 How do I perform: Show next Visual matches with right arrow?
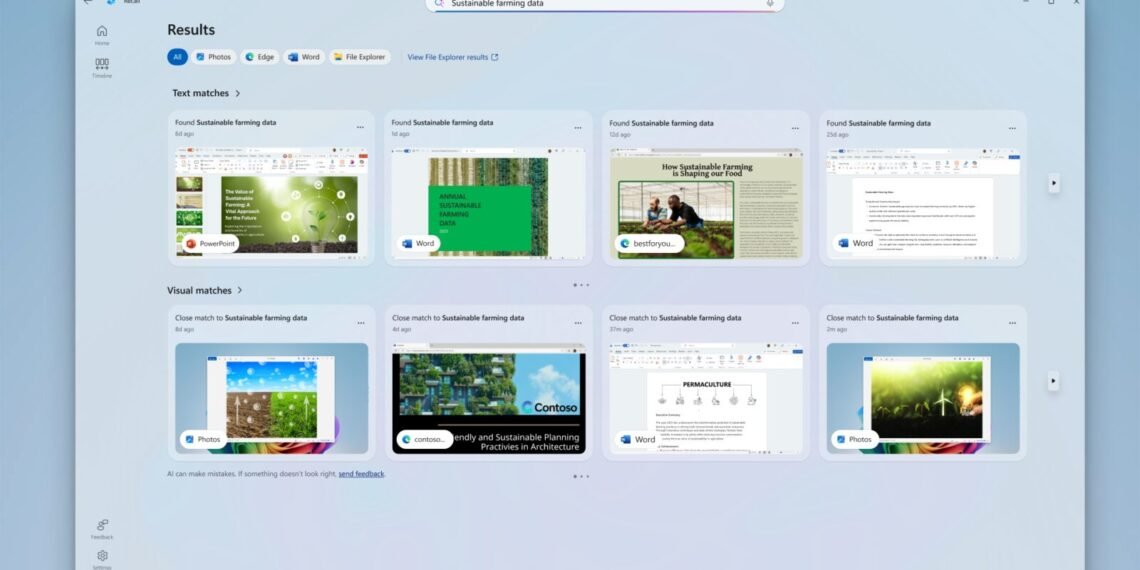tap(1053, 380)
